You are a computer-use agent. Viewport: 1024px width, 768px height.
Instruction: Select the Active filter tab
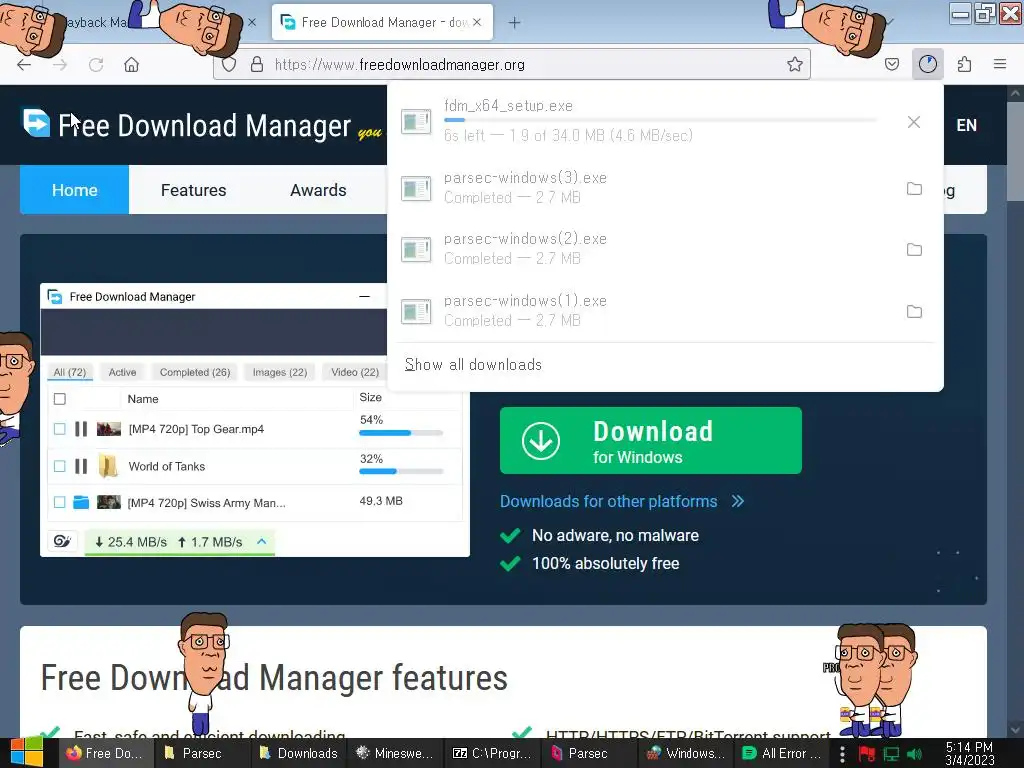(123, 372)
